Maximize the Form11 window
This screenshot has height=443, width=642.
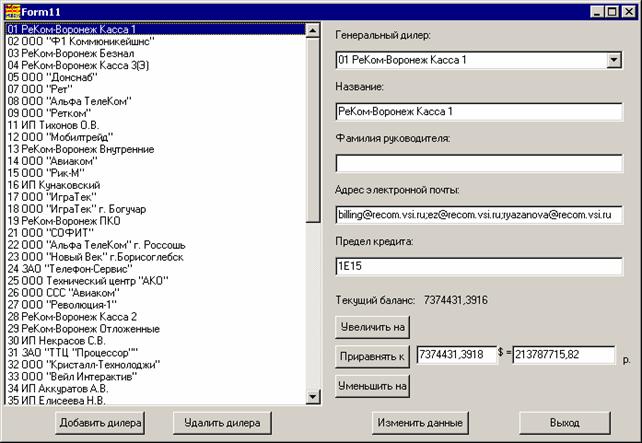point(612,12)
